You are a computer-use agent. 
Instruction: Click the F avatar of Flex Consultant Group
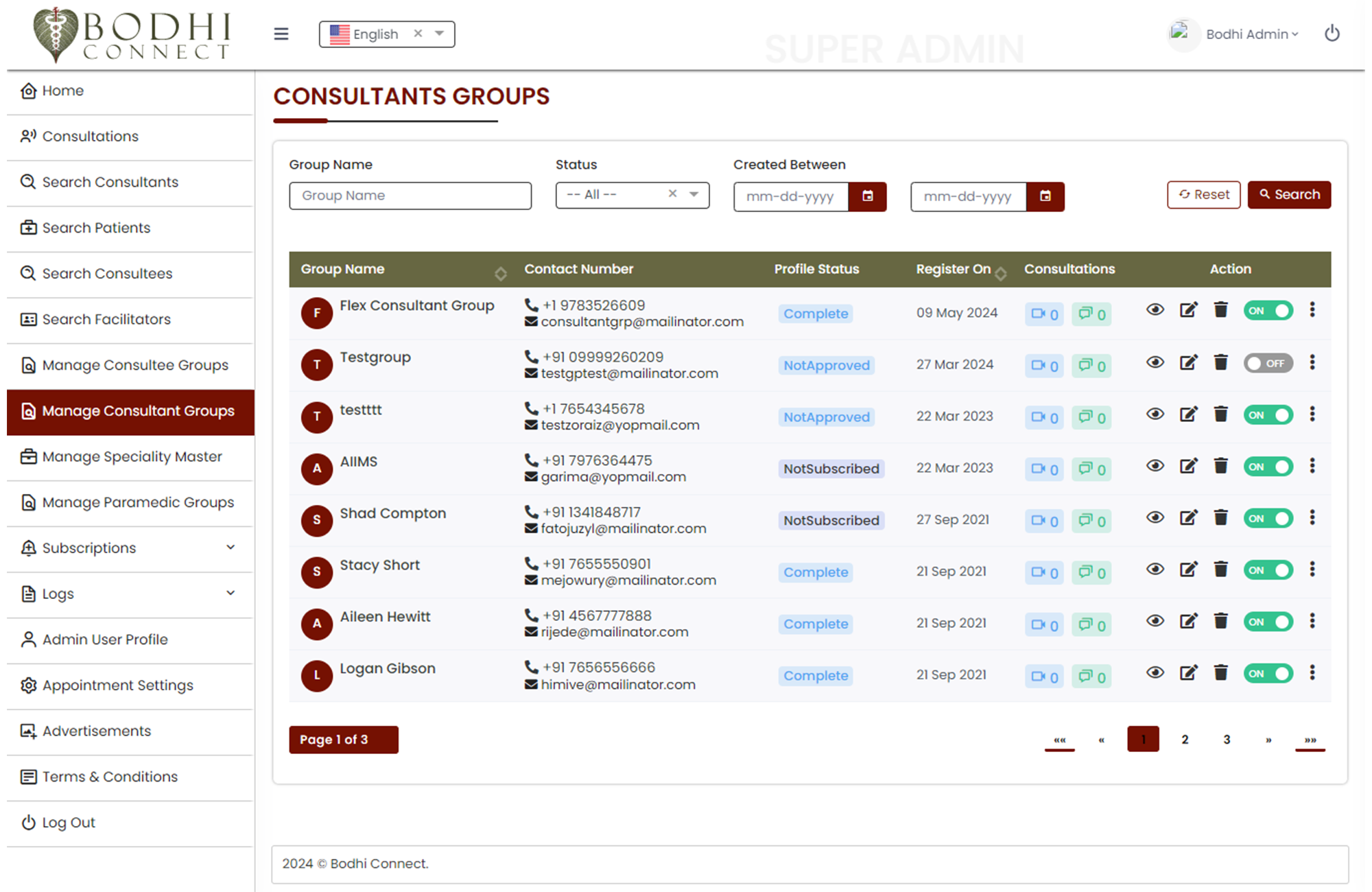[x=317, y=314]
